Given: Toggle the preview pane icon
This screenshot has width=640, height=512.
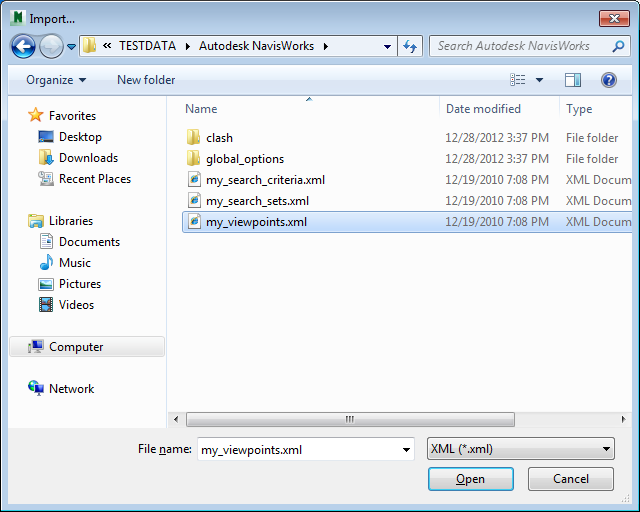Looking at the screenshot, I should pyautogui.click(x=573, y=80).
